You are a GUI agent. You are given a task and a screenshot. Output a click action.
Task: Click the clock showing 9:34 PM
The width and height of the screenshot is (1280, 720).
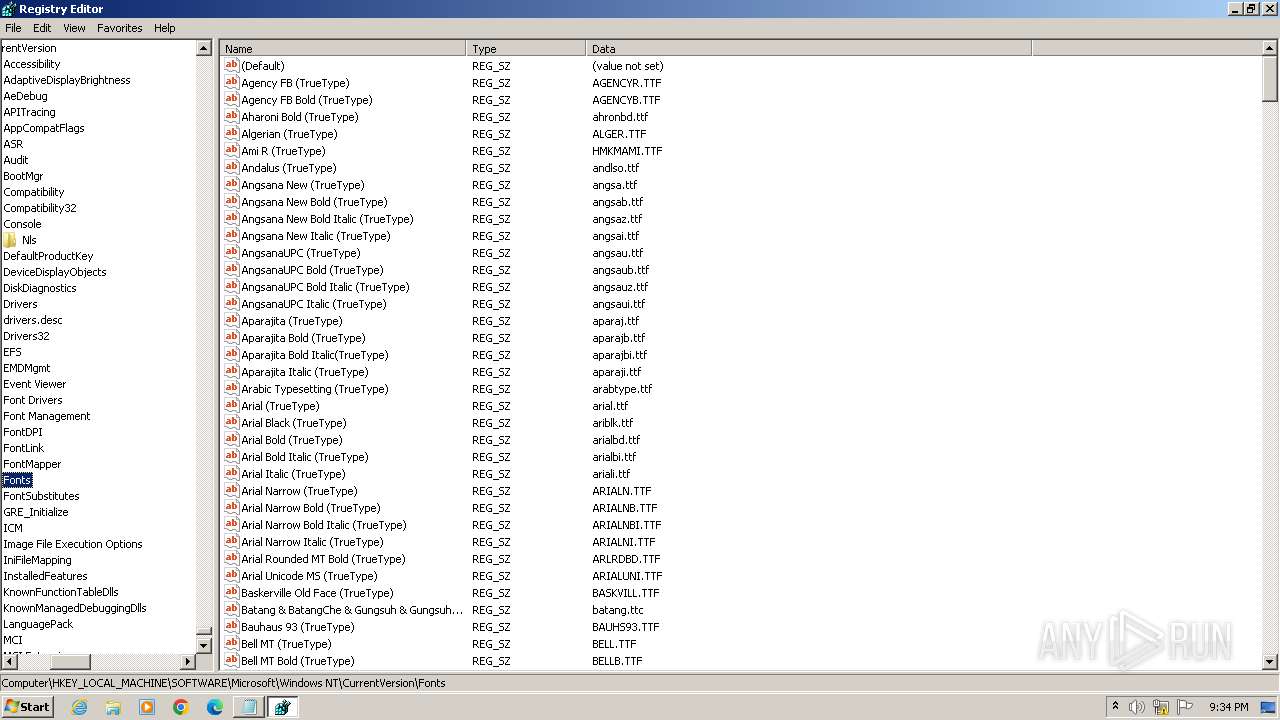click(1228, 707)
